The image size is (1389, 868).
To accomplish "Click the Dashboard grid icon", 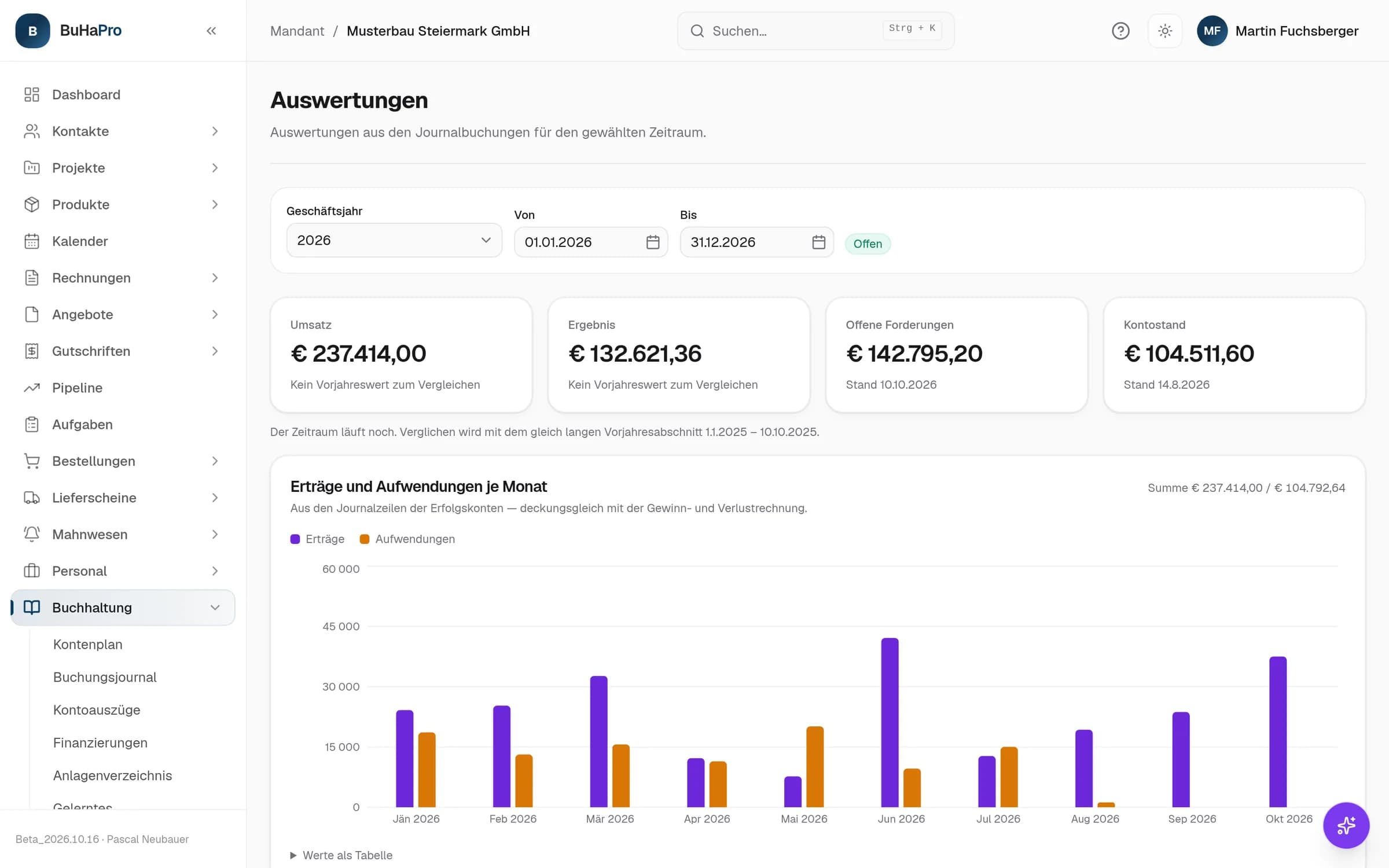I will pyautogui.click(x=32, y=94).
